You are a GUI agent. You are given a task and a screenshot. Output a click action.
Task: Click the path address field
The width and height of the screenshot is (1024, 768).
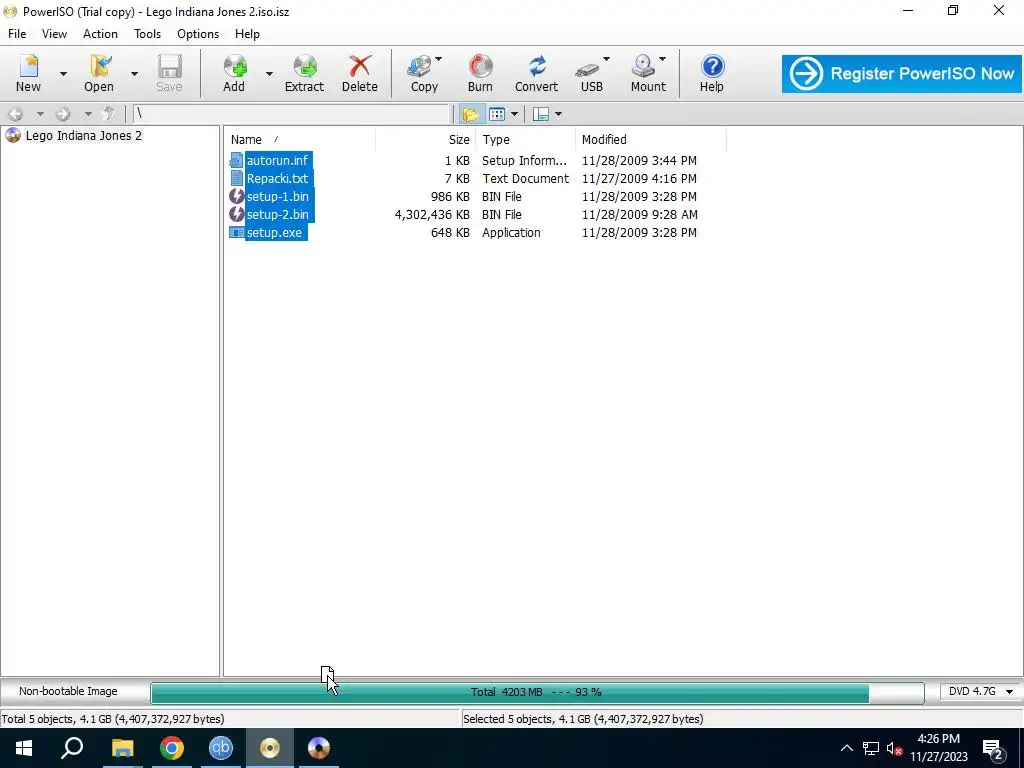(291, 114)
